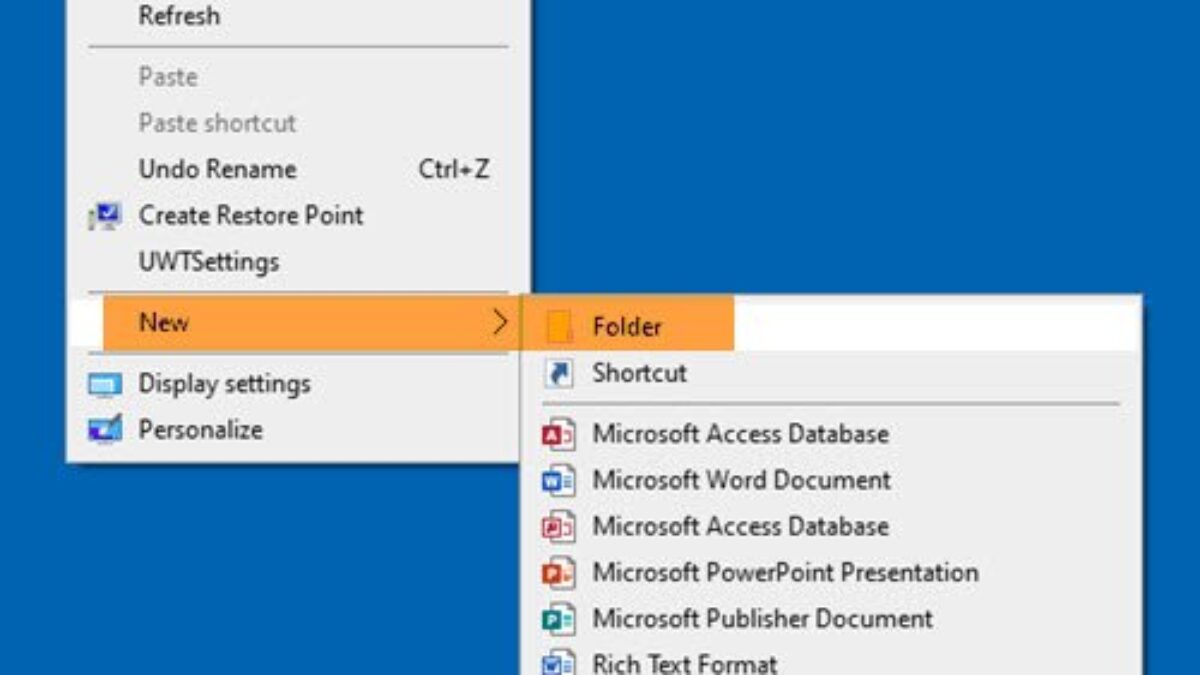The height and width of the screenshot is (675, 1200).
Task: Click the Rich Text Format icon
Action: (558, 663)
